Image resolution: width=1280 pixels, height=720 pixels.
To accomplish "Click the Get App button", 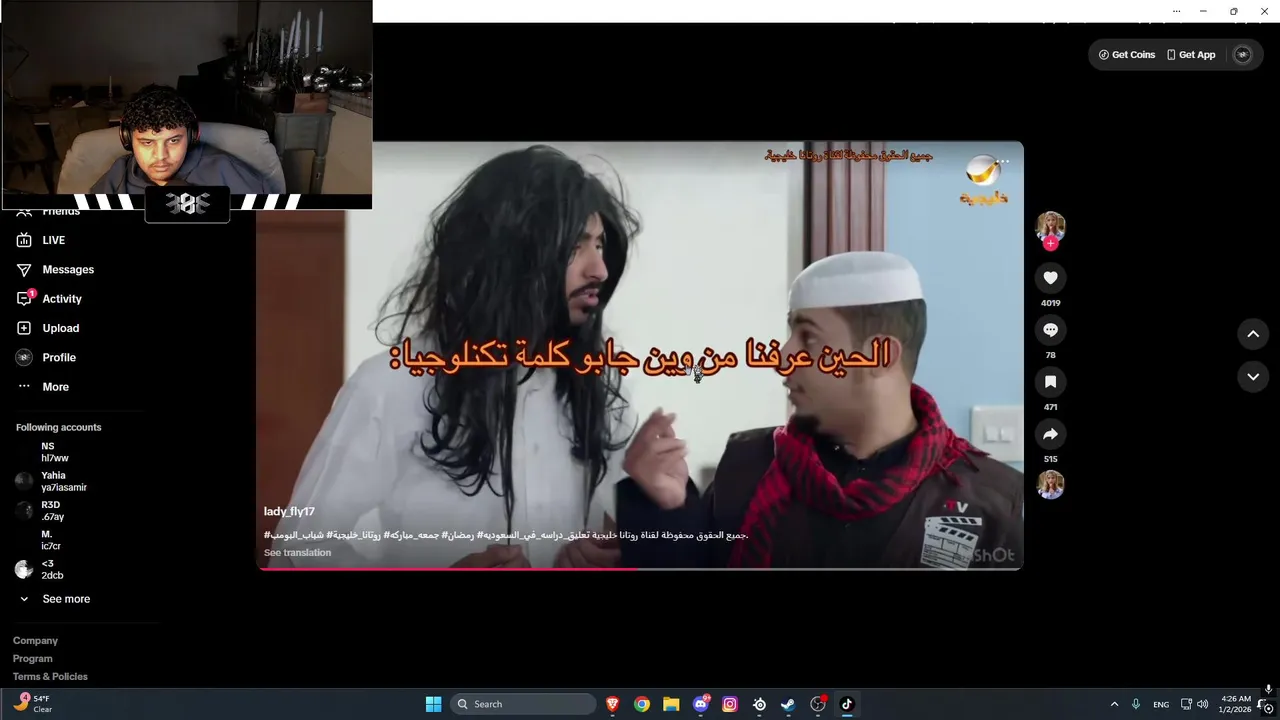I will pyautogui.click(x=1191, y=55).
